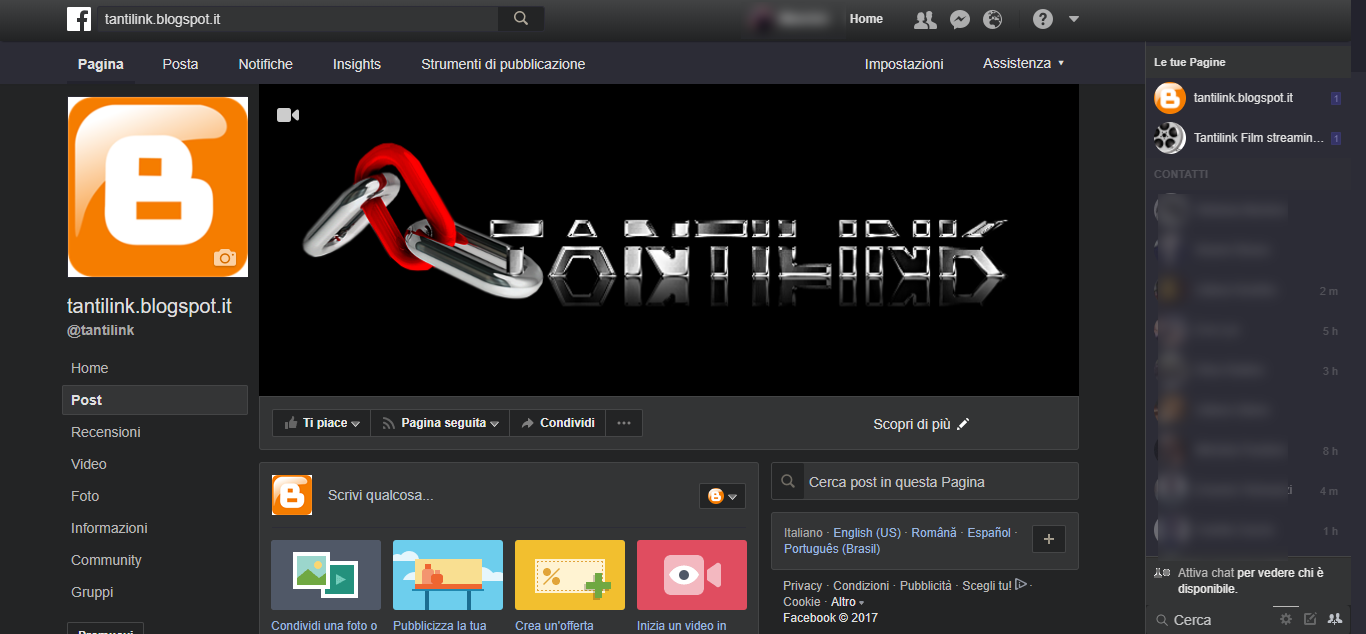The height and width of the screenshot is (634, 1366).
Task: Select Română language link
Action: tap(934, 533)
